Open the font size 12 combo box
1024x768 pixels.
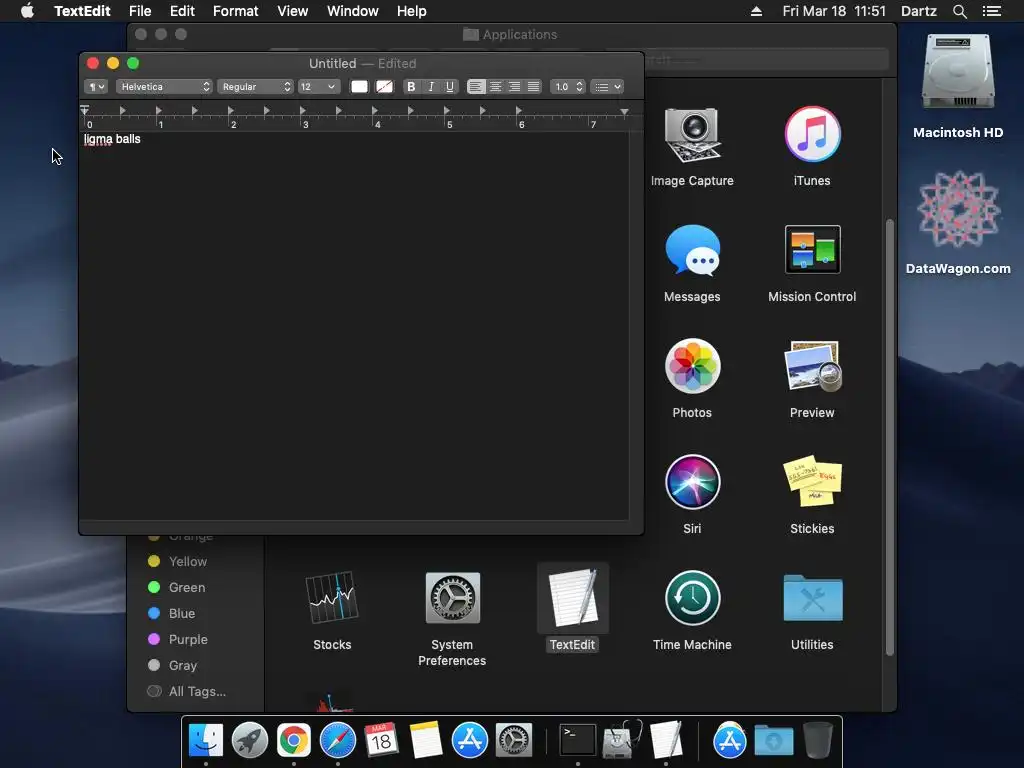[319, 87]
